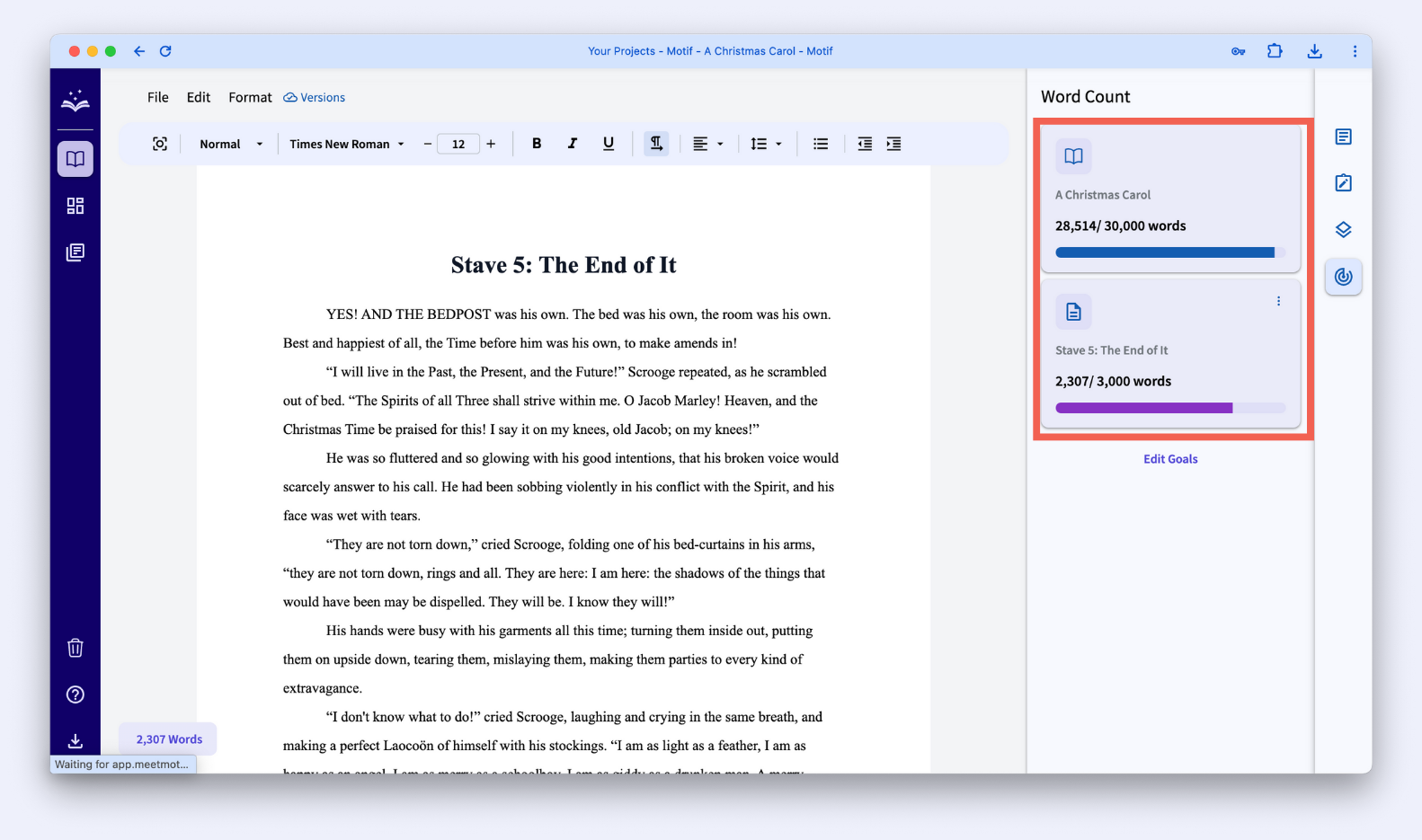This screenshot has height=840, width=1422.
Task: Toggle bold formatting
Action: pyautogui.click(x=537, y=144)
